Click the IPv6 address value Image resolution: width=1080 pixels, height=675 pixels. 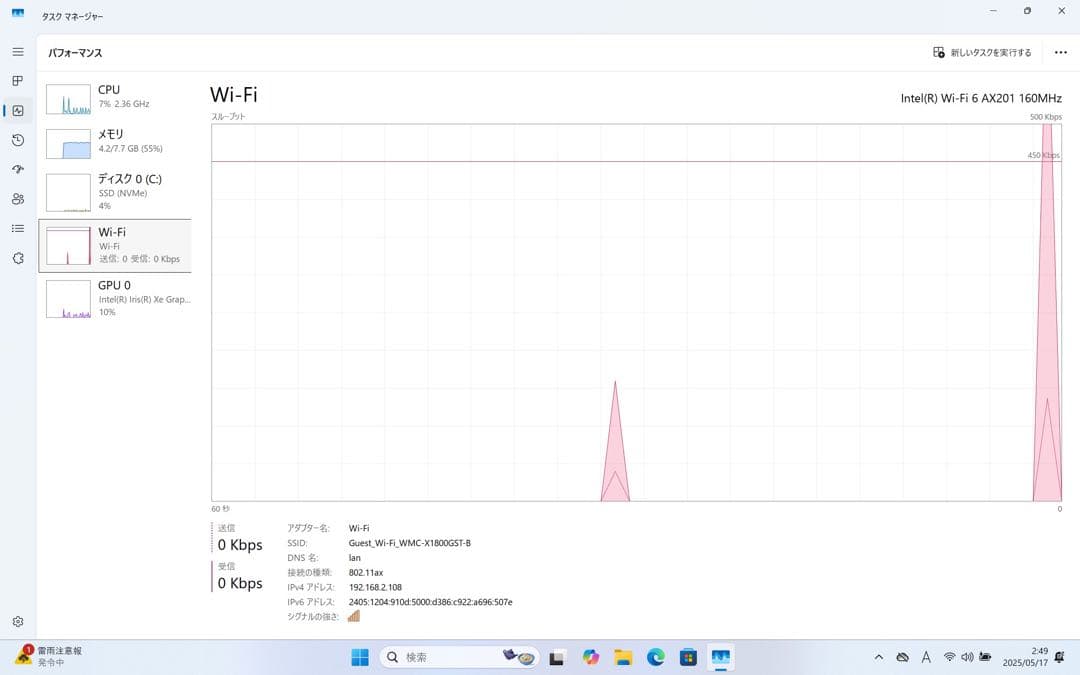pyautogui.click(x=430, y=602)
